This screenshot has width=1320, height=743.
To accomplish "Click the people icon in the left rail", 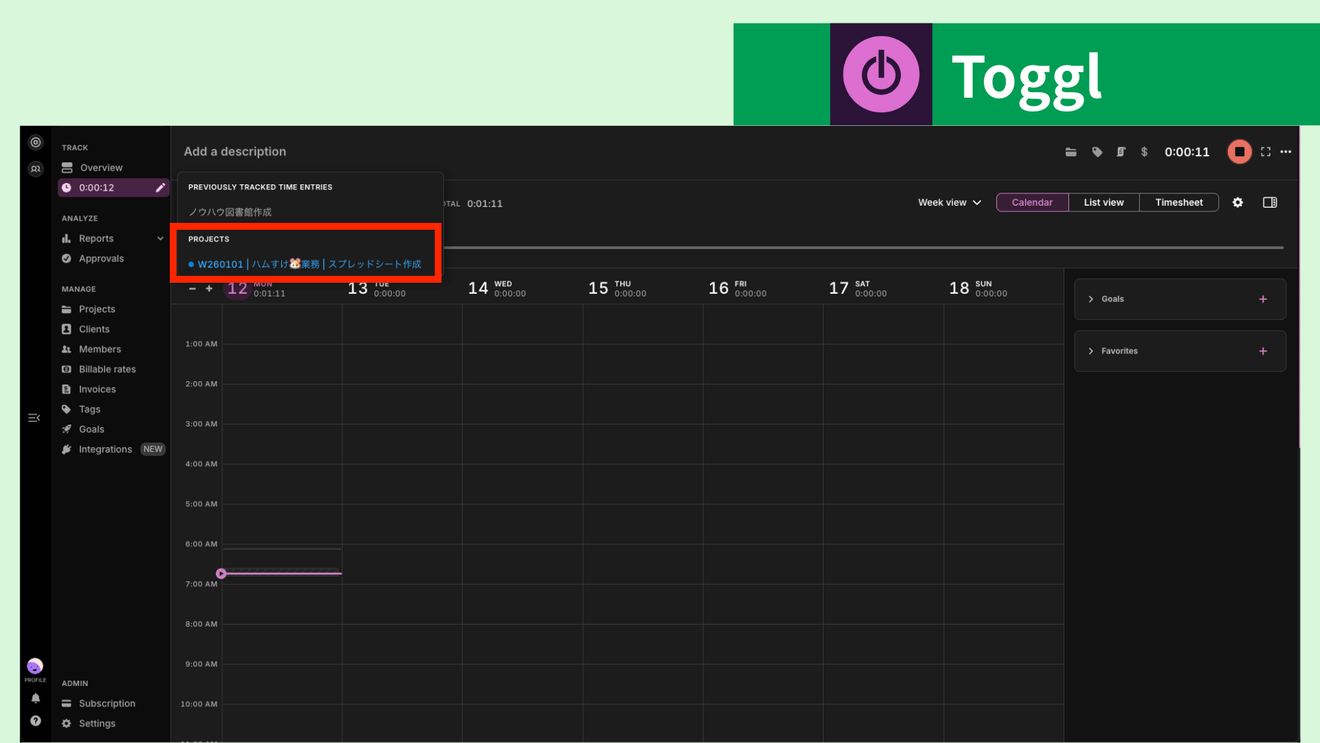I will [x=36, y=169].
